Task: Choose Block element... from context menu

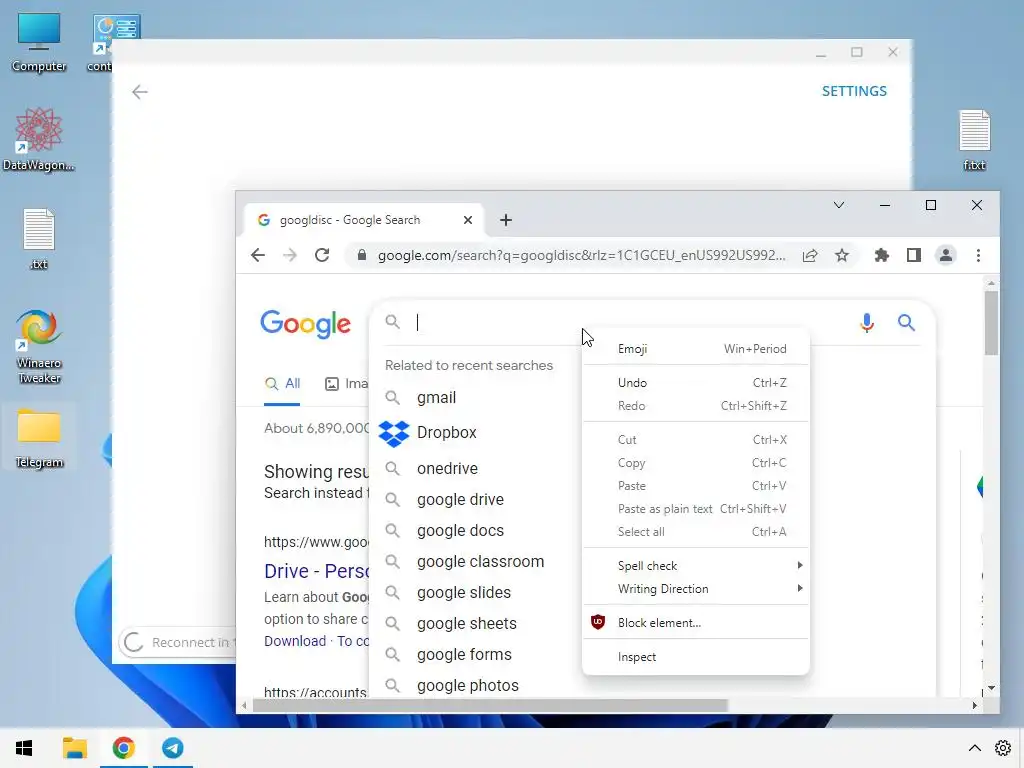Action: 696,622
